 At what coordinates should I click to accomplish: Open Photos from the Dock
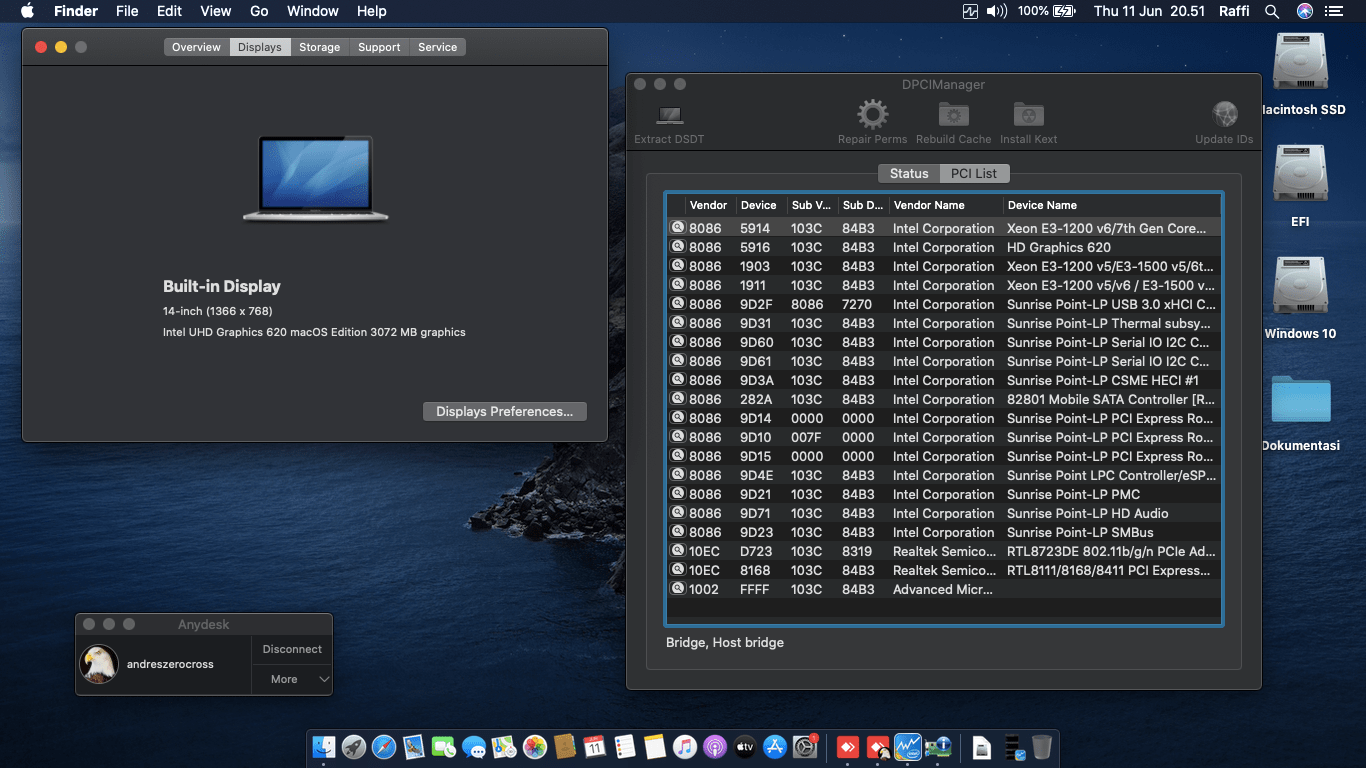(534, 747)
